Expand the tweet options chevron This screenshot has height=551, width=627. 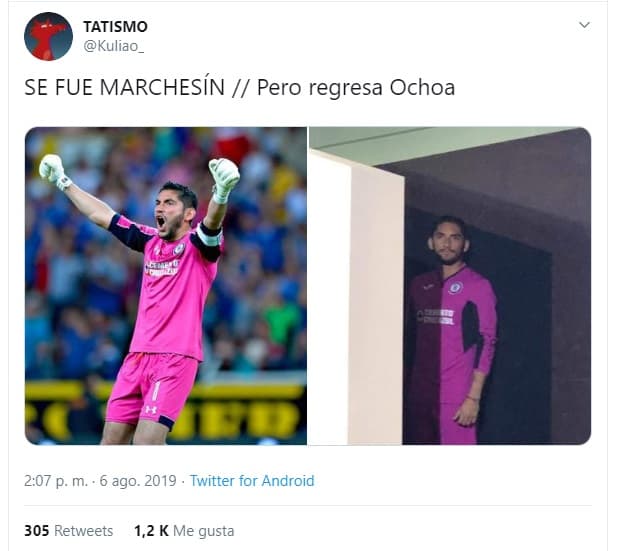pyautogui.click(x=584, y=25)
